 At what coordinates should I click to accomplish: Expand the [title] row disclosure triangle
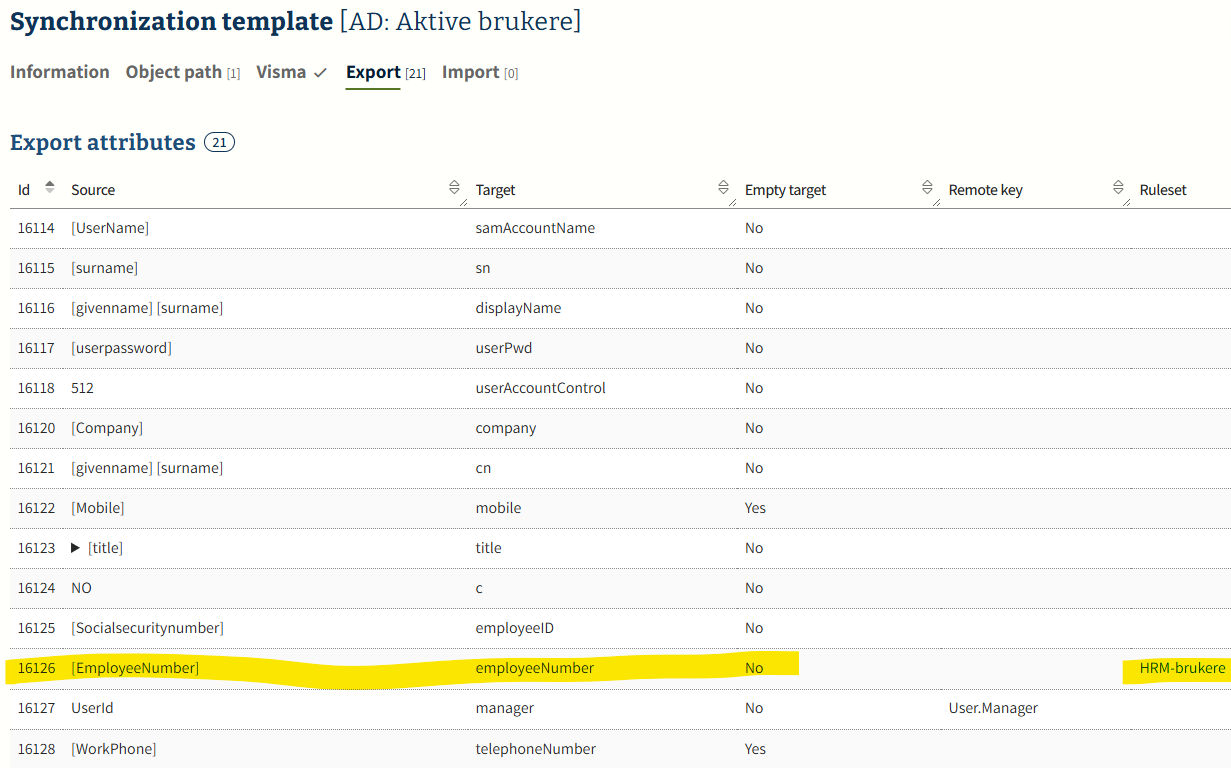76,548
